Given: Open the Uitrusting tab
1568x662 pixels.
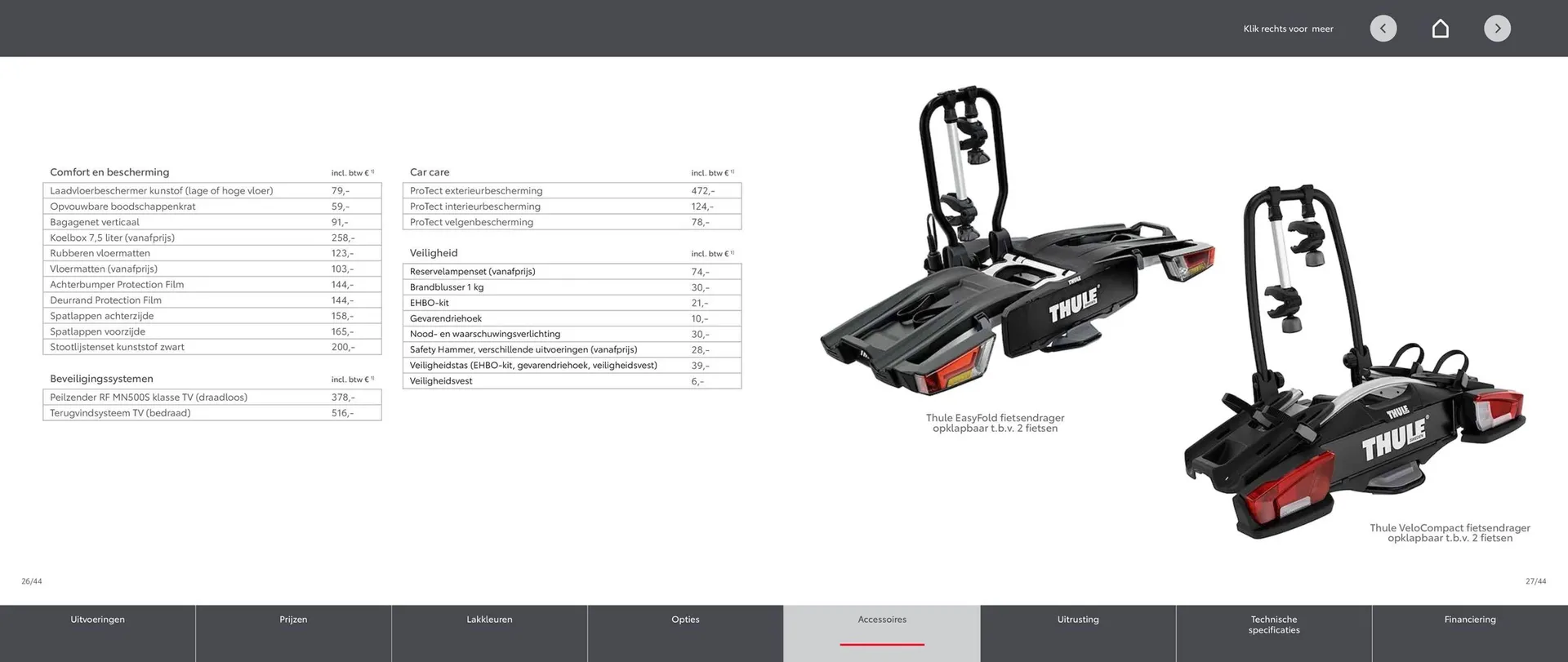Looking at the screenshot, I should pos(1078,620).
